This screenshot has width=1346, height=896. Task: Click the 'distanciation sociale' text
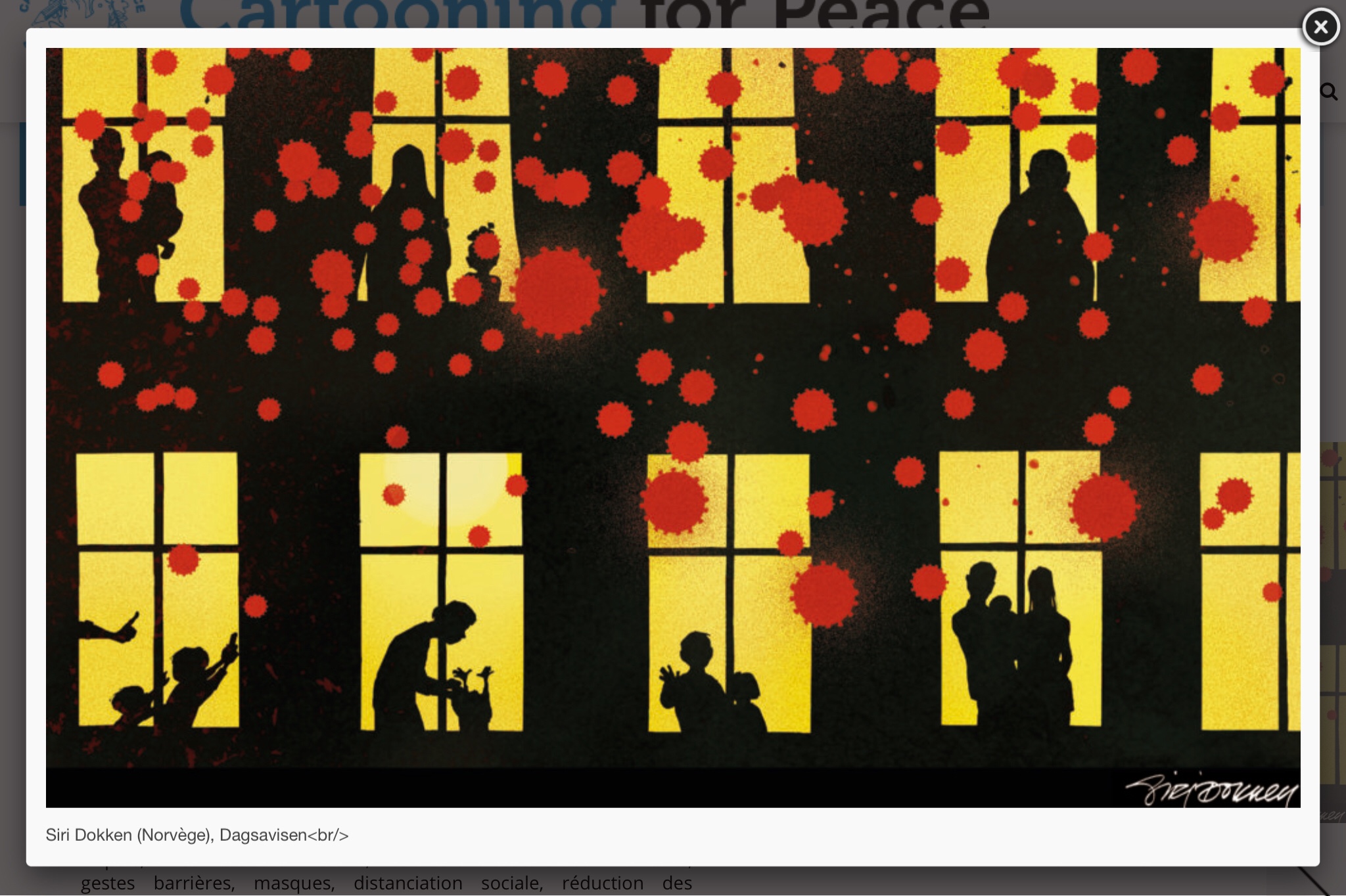[448, 883]
